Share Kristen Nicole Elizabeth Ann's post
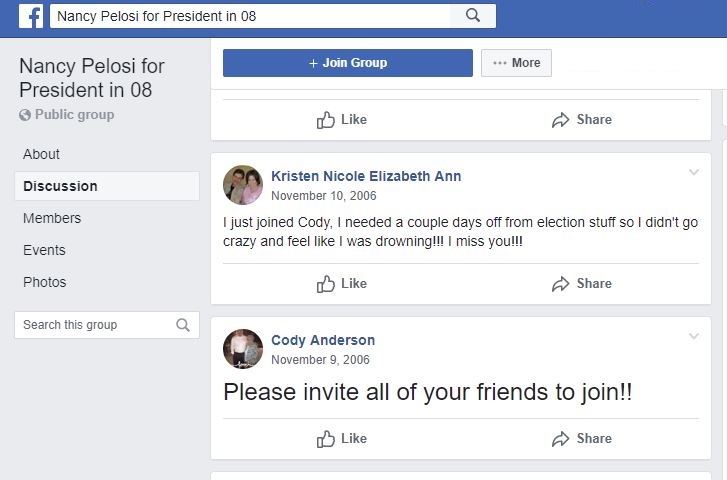 coord(582,284)
